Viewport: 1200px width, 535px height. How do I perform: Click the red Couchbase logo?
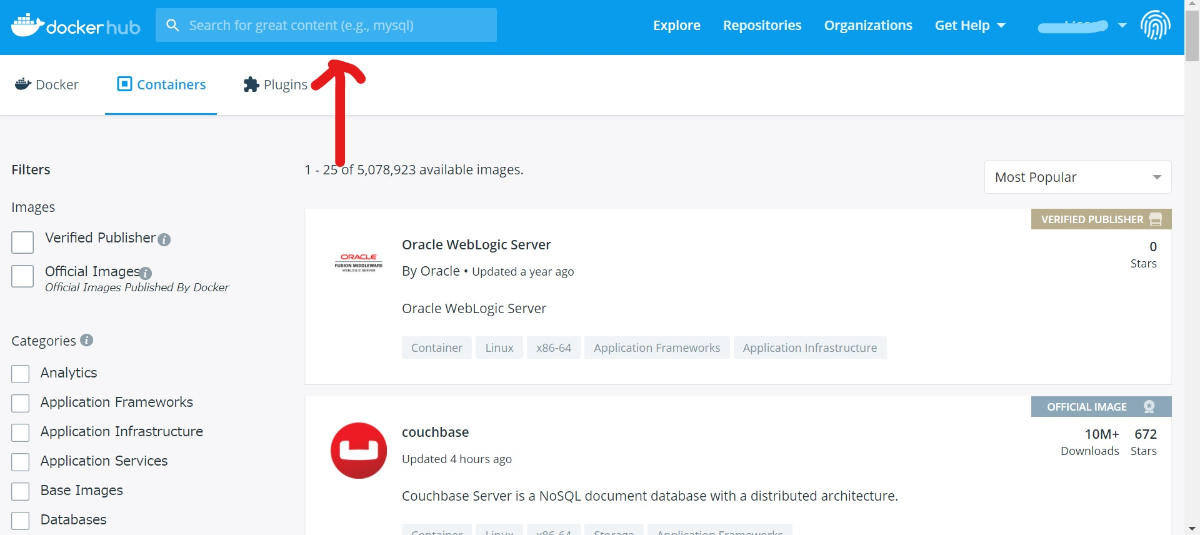(359, 451)
